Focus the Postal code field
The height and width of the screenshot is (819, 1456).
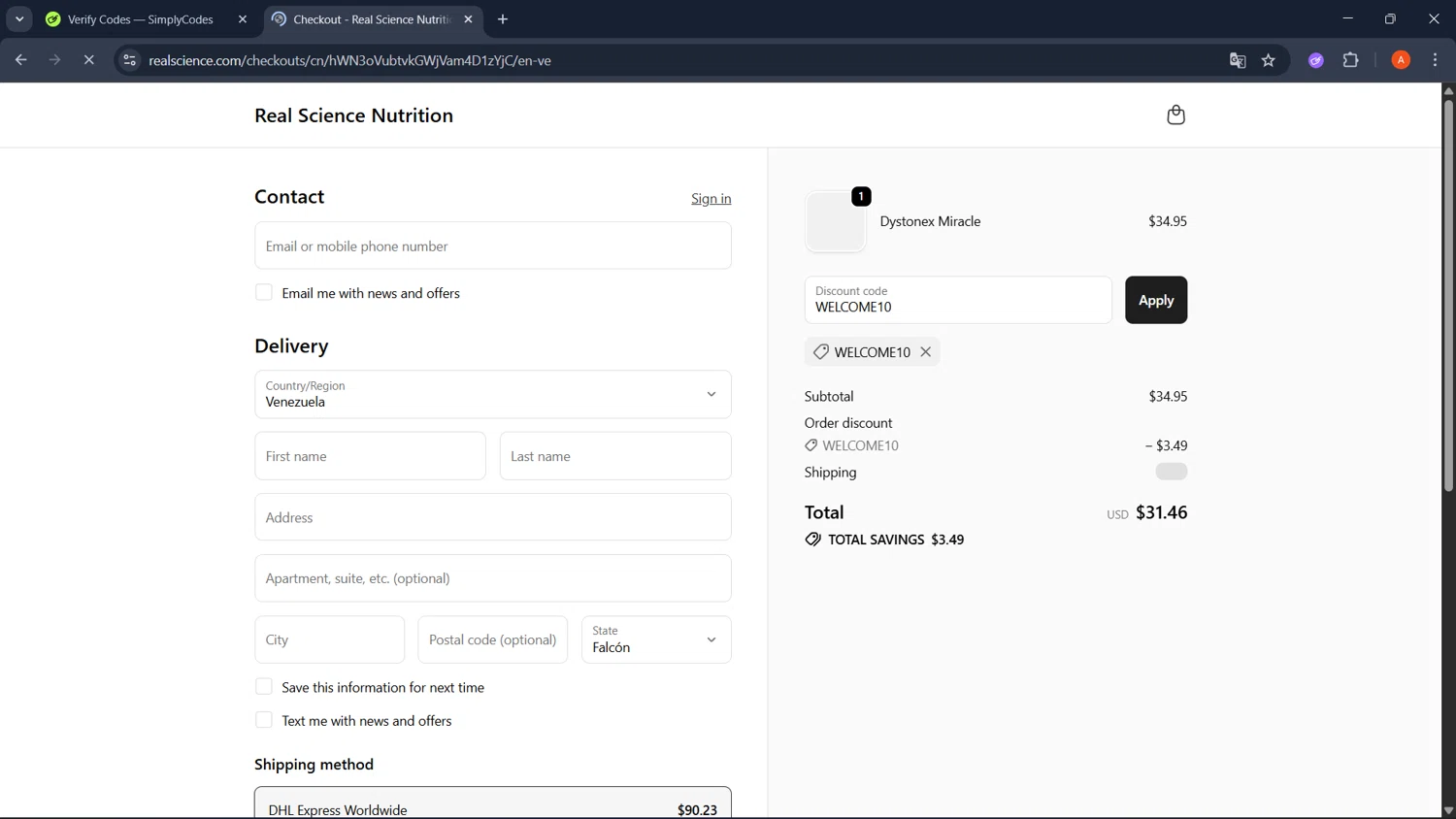point(493,639)
